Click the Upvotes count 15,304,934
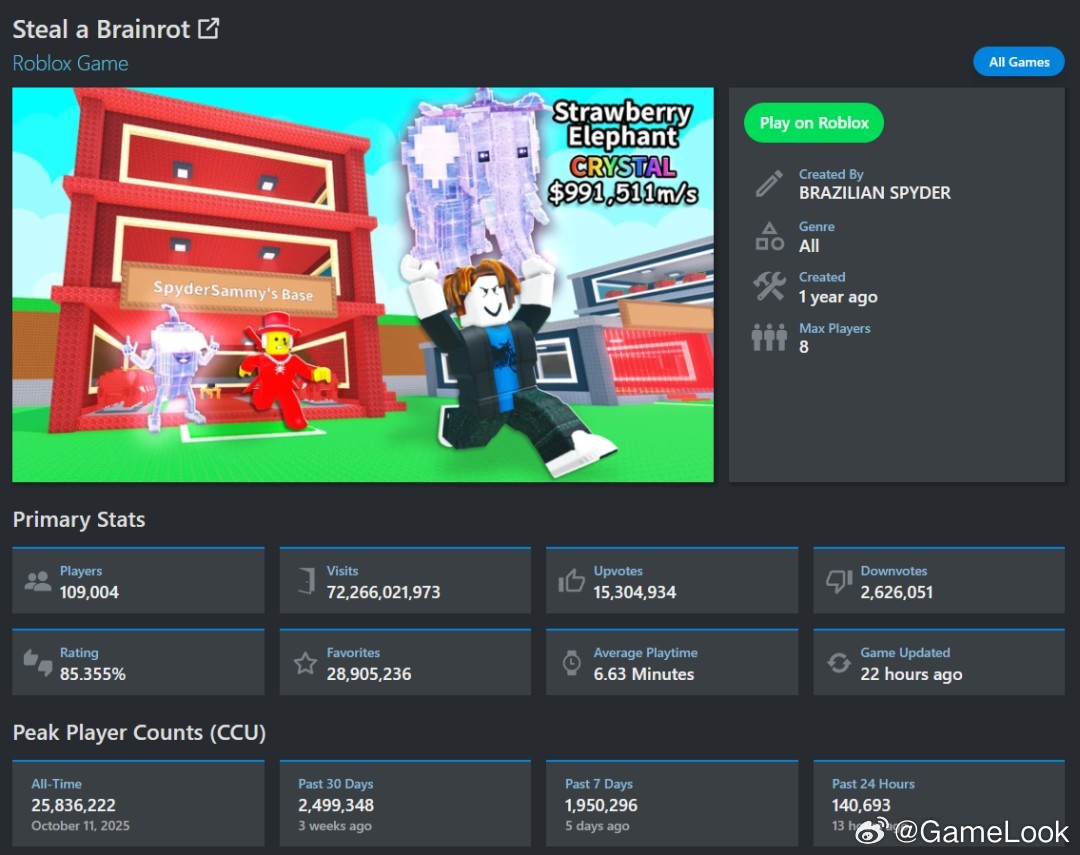This screenshot has width=1080, height=855. 634,593
